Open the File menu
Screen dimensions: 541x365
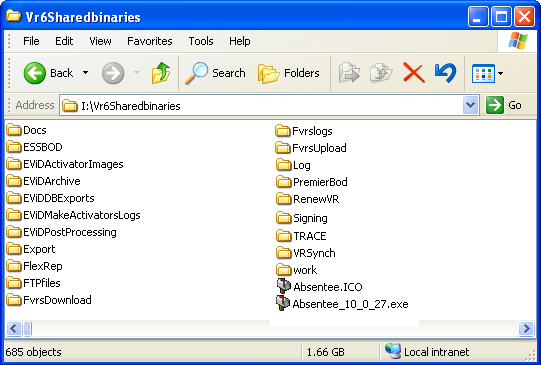click(x=31, y=41)
